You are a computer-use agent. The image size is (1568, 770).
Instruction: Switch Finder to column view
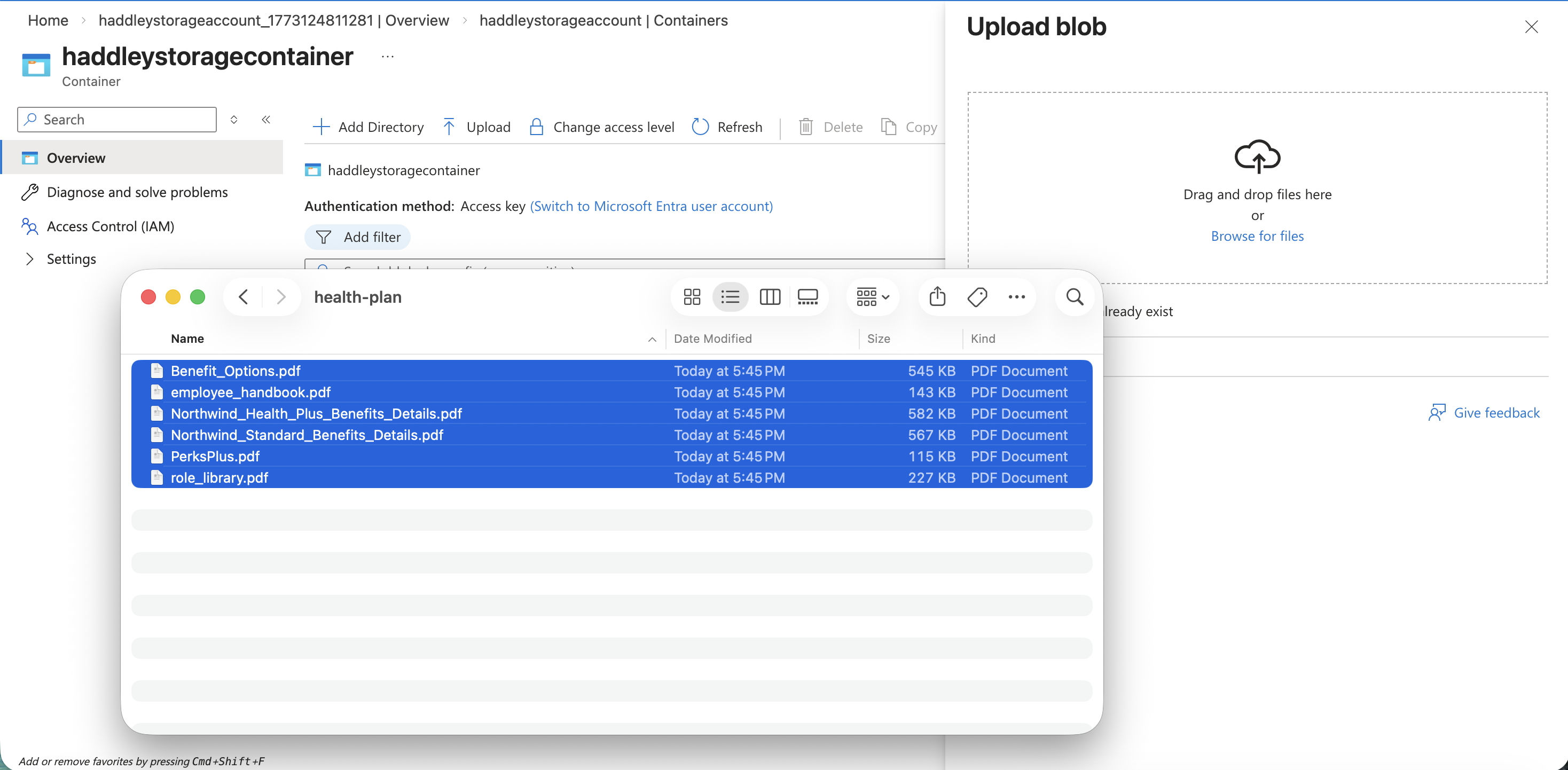(x=770, y=297)
